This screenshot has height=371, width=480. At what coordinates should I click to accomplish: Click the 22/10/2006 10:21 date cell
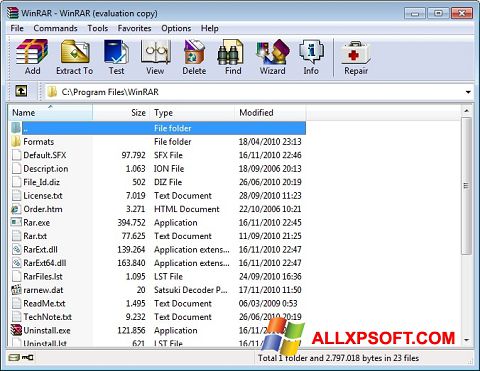(x=270, y=209)
